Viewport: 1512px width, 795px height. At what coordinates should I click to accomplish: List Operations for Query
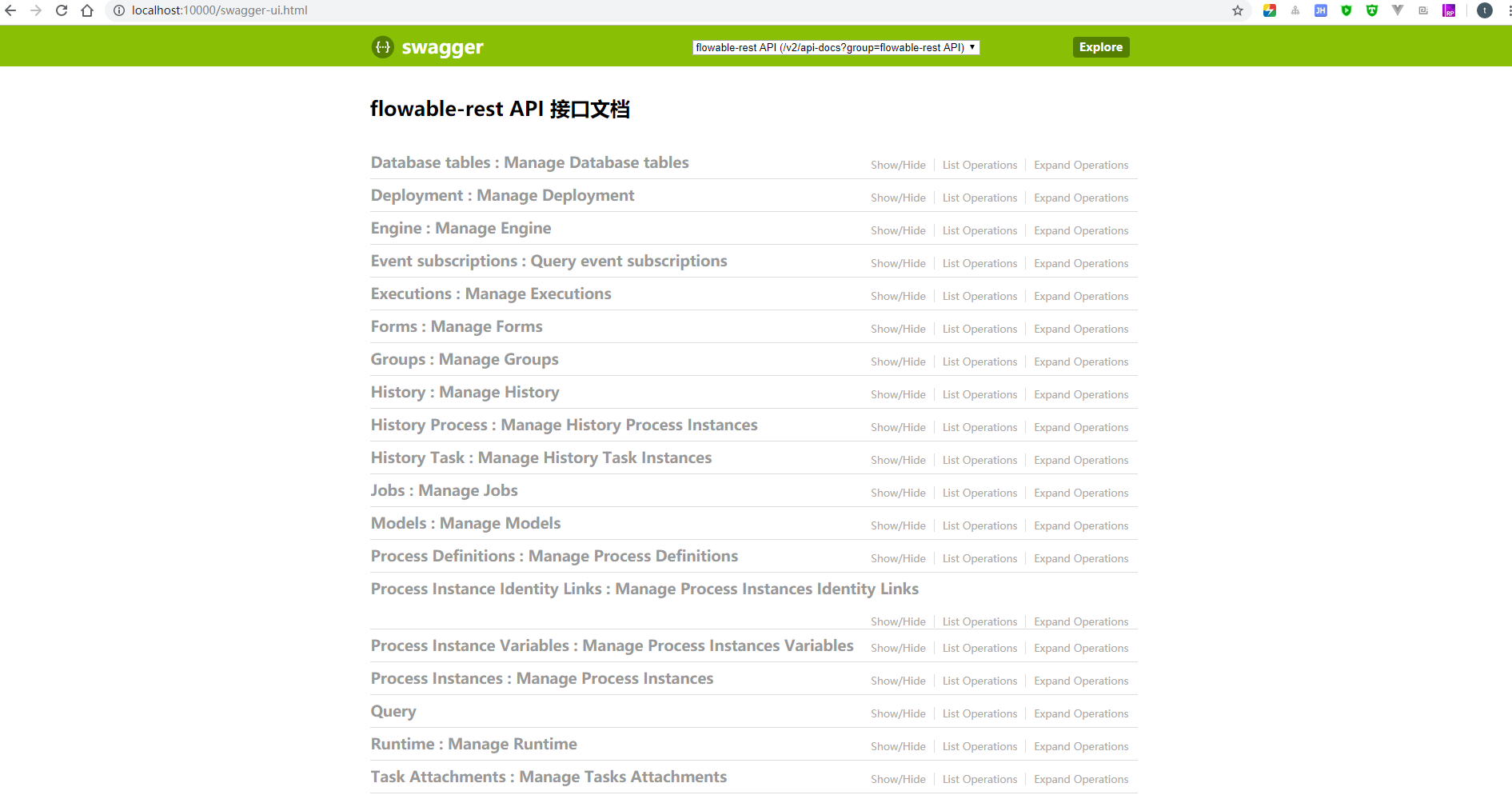(979, 713)
